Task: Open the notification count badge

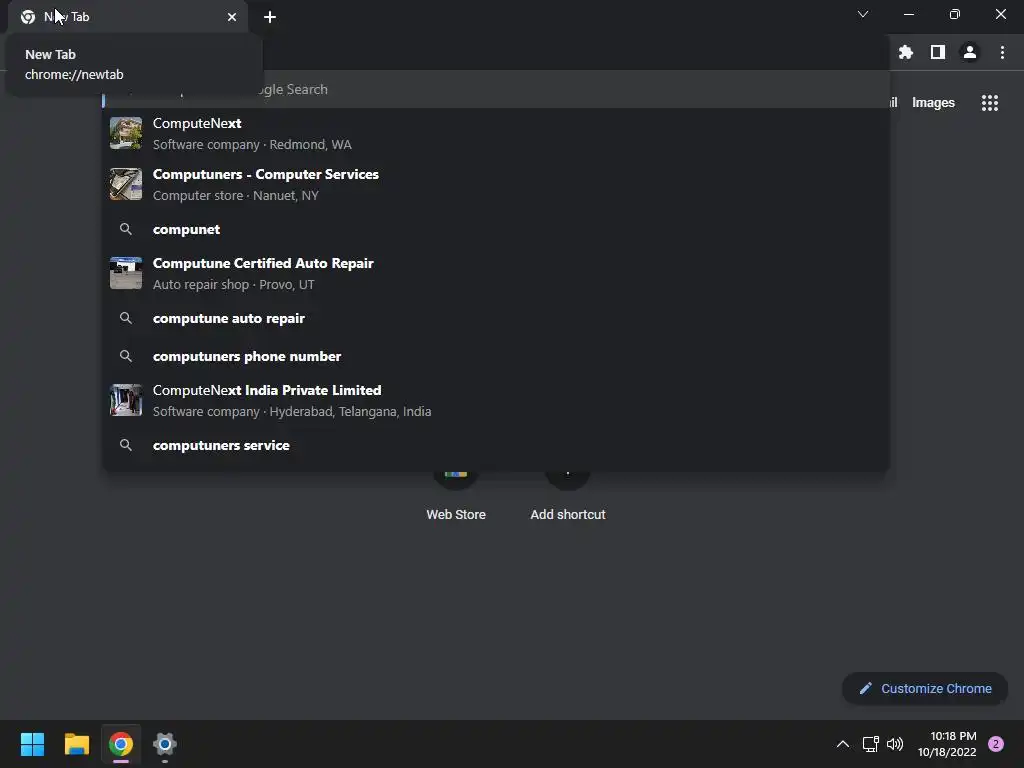Action: click(x=996, y=744)
